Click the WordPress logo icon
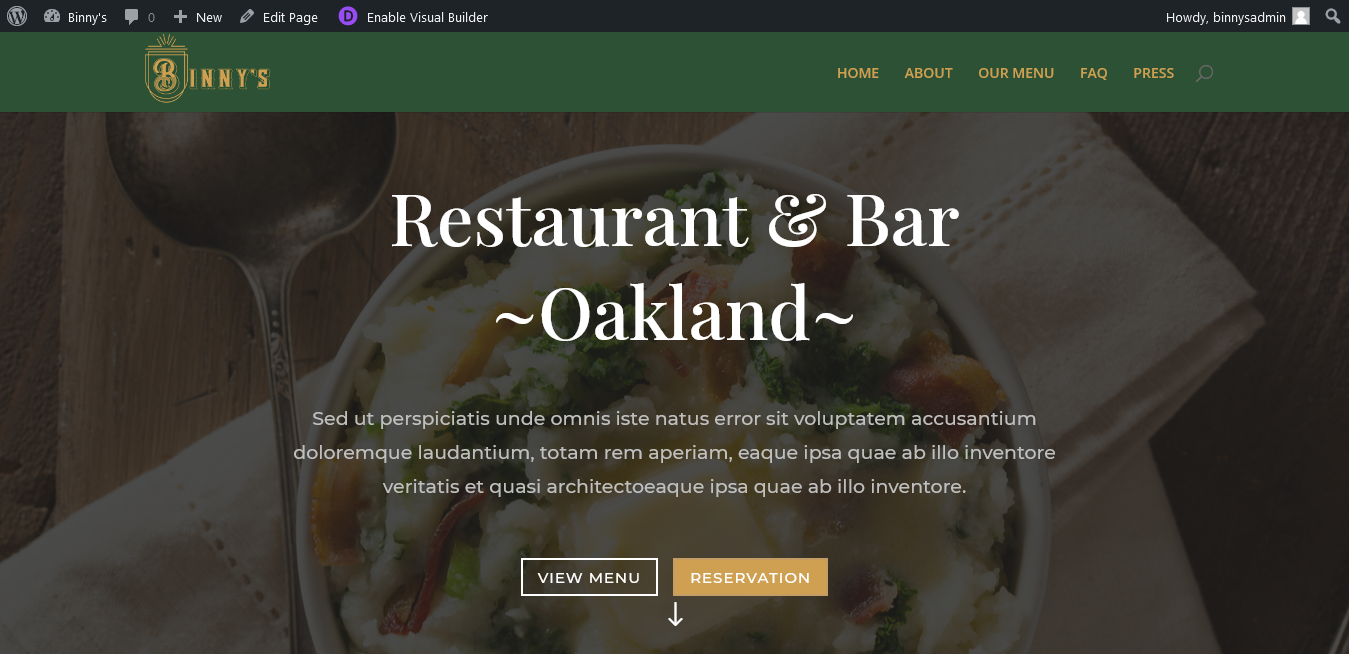The height and width of the screenshot is (654, 1349). (17, 16)
